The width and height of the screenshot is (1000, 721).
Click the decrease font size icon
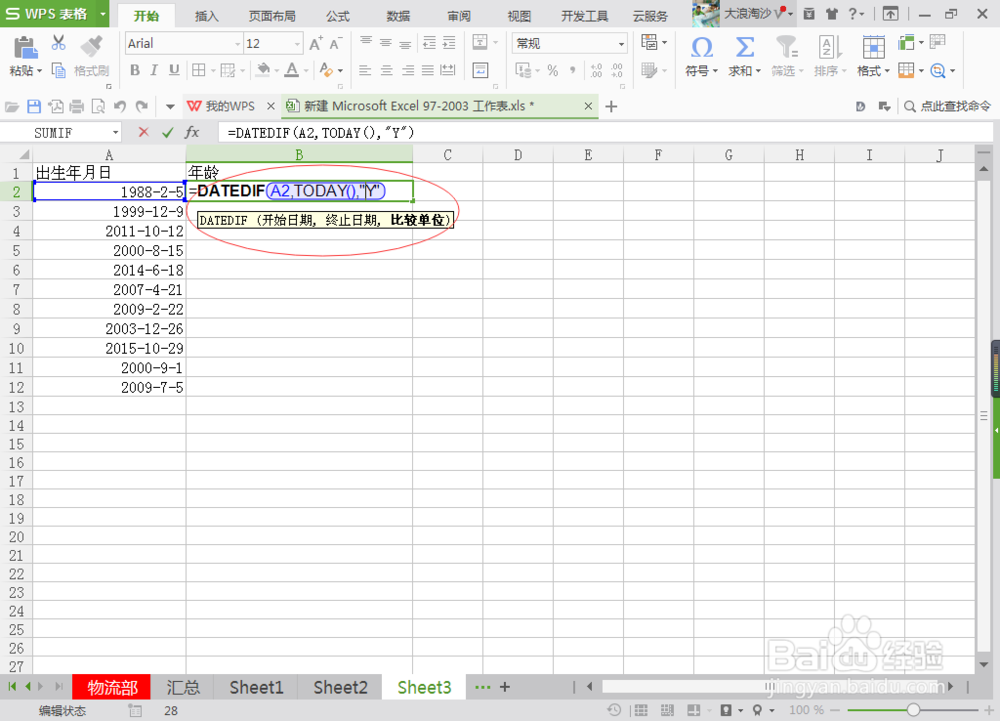coord(335,43)
